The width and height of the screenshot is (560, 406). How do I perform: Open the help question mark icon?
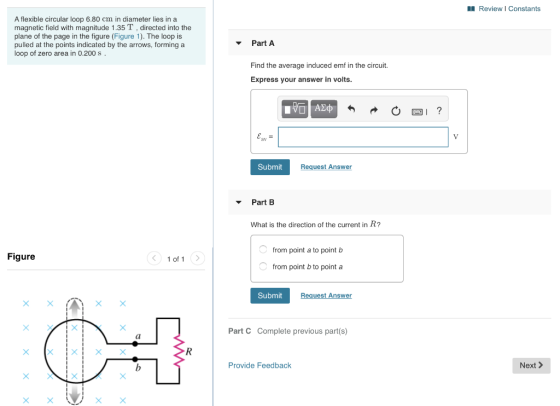coord(439,111)
